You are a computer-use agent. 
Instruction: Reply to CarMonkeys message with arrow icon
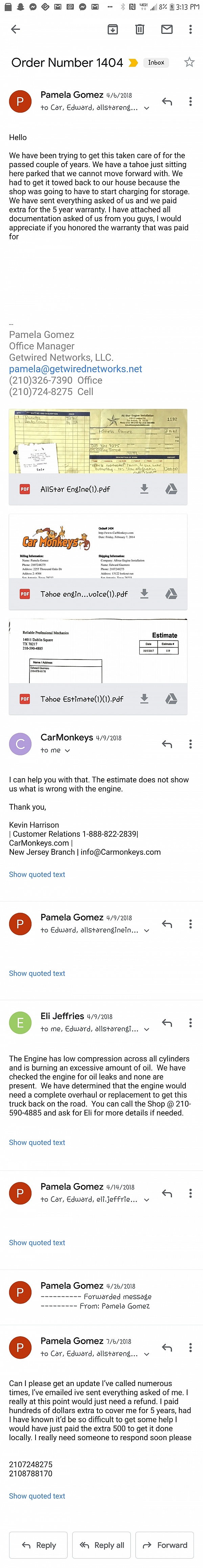point(167,744)
